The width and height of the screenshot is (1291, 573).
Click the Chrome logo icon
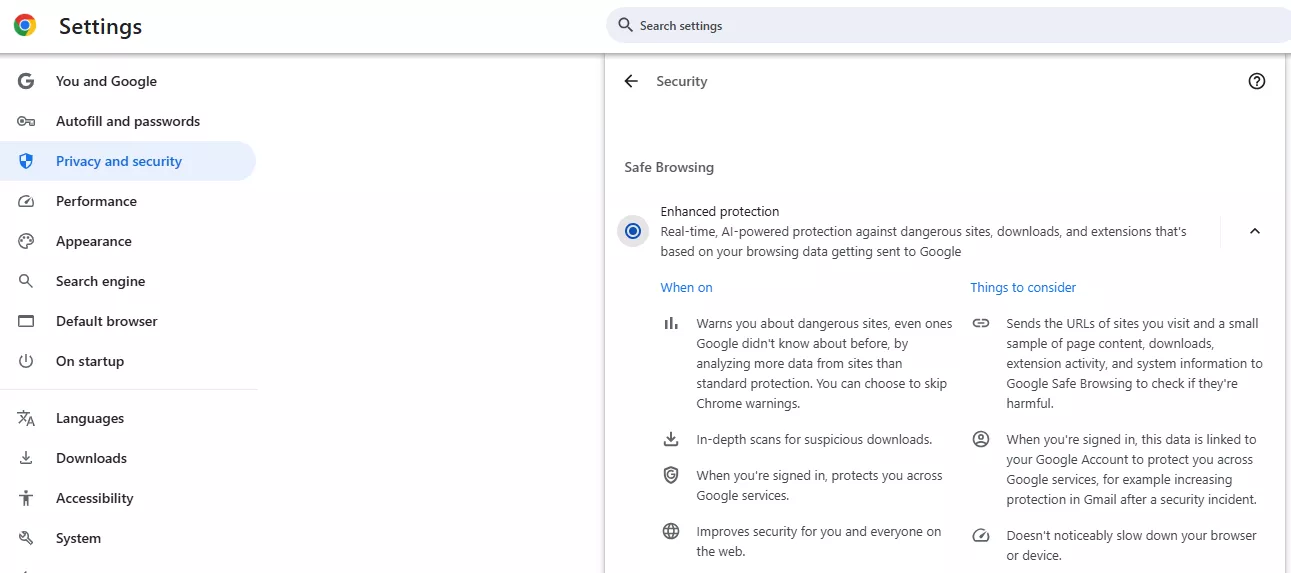tap(25, 26)
